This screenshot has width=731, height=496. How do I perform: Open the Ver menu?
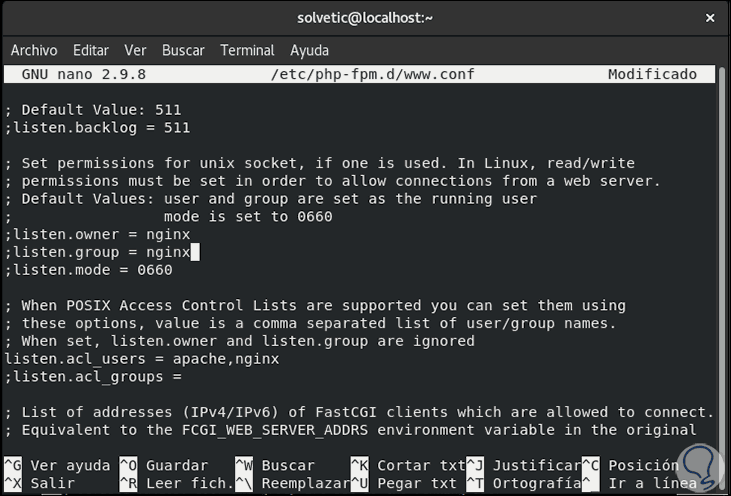pos(135,50)
